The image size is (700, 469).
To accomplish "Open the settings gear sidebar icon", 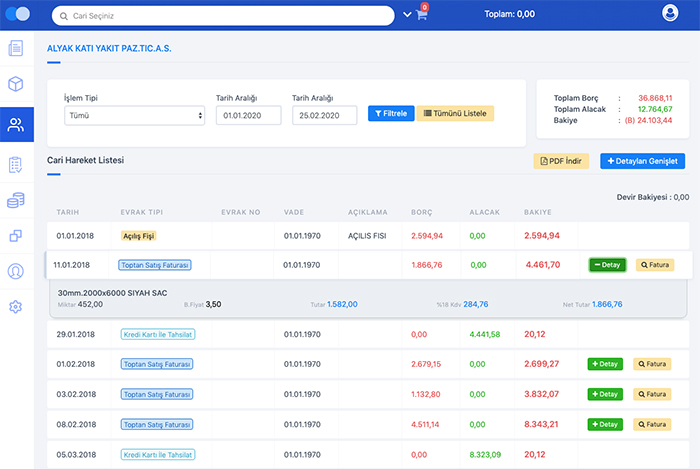I will 16,307.
